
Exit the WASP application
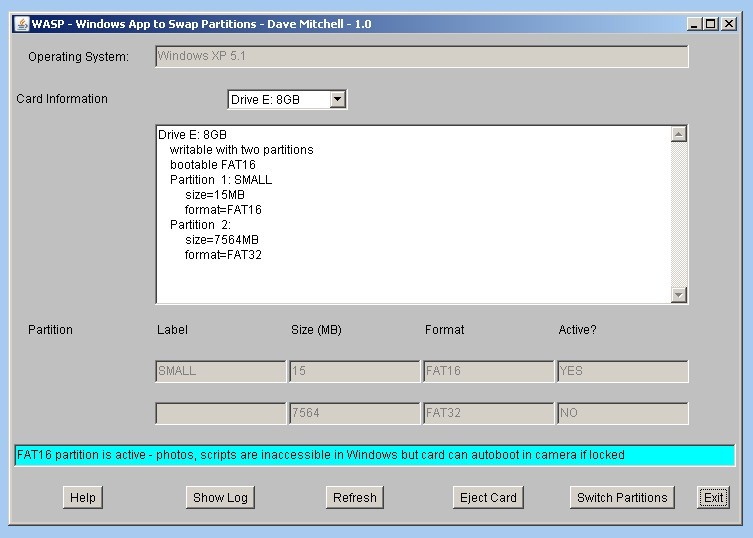click(713, 498)
